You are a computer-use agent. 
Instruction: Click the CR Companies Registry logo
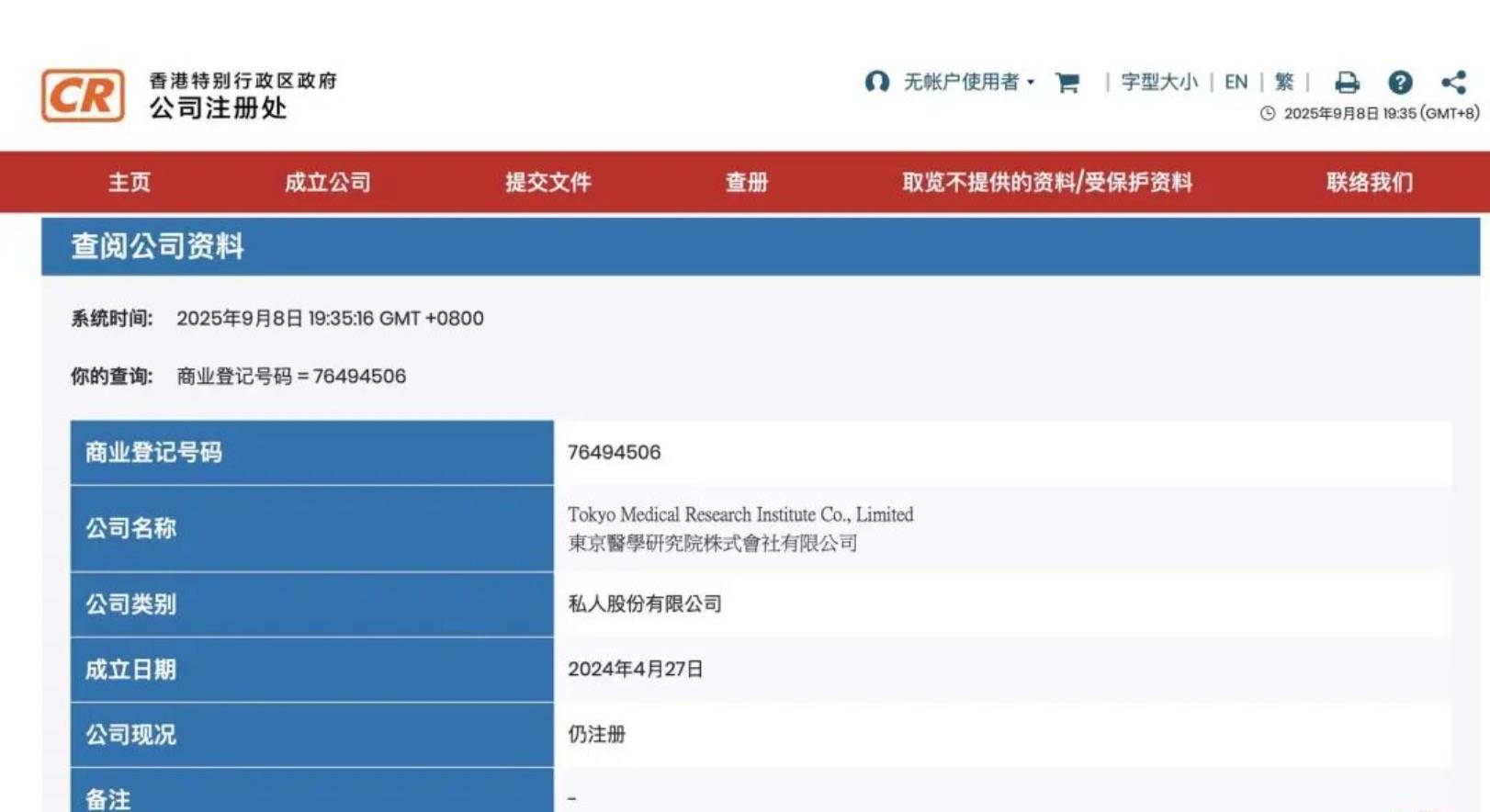pyautogui.click(x=83, y=96)
